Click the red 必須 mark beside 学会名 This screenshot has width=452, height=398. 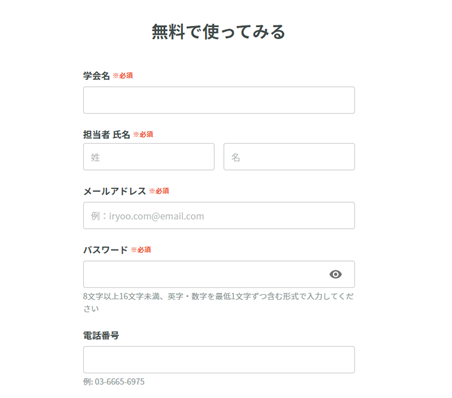pyautogui.click(x=123, y=76)
